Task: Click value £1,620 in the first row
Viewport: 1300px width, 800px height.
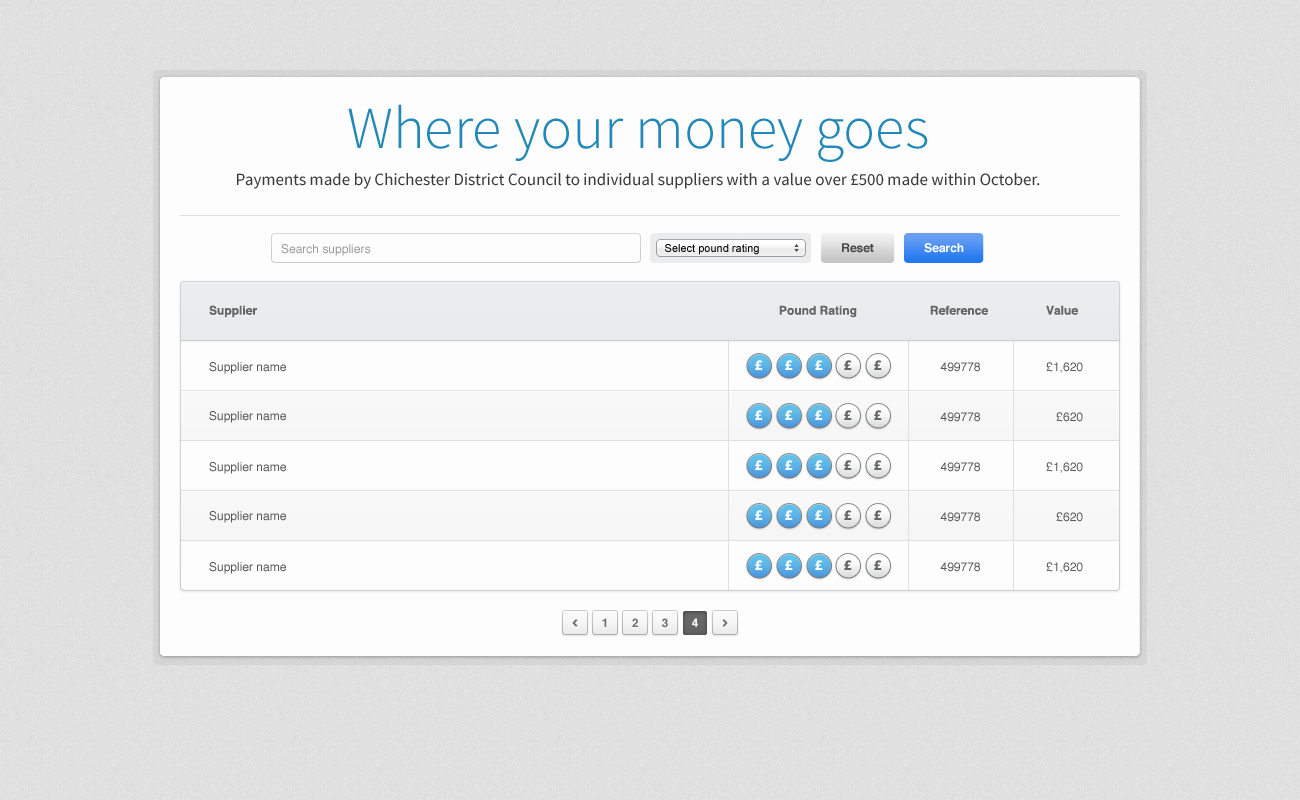Action: [x=1064, y=367]
